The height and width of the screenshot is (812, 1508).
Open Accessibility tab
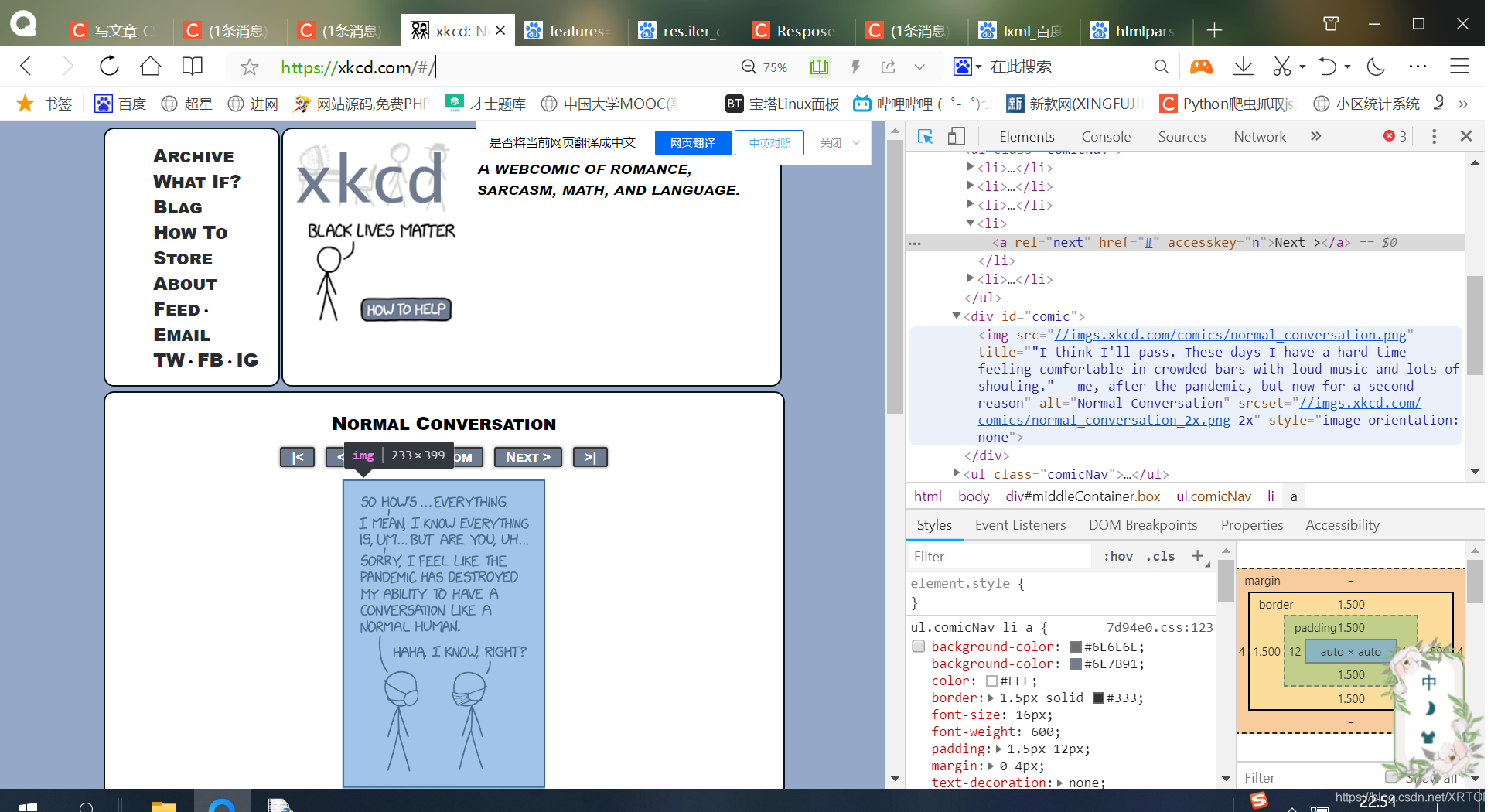[x=1343, y=524]
